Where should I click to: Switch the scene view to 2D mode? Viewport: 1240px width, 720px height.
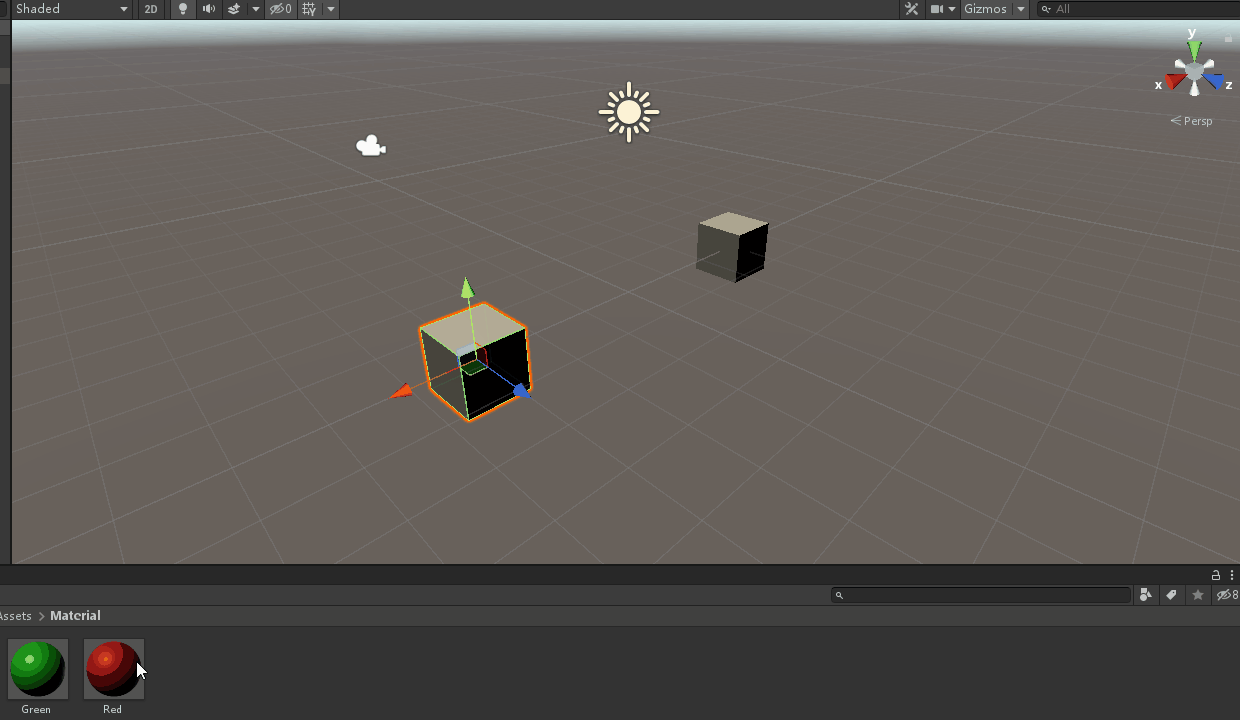tap(151, 9)
